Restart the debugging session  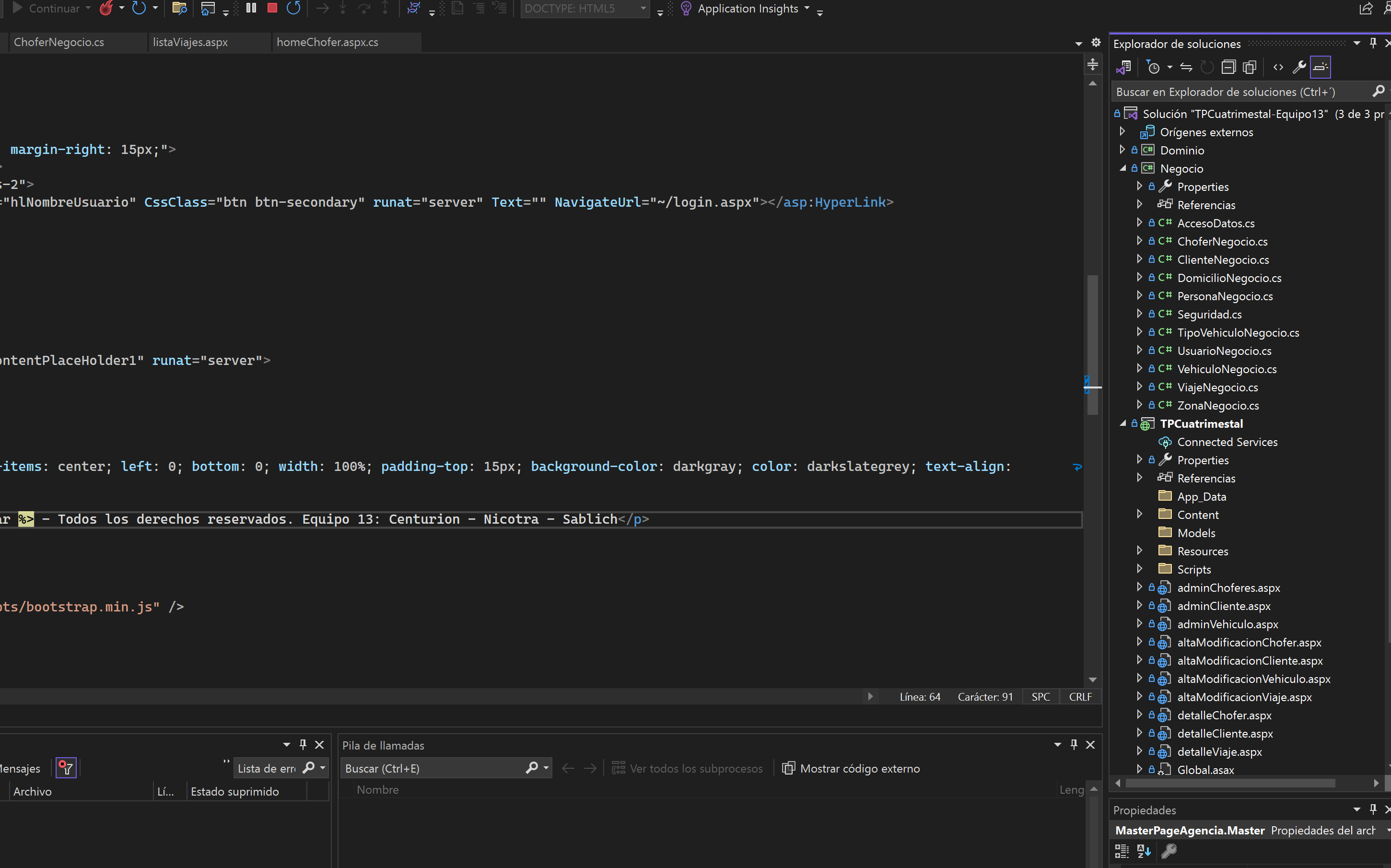click(x=294, y=8)
